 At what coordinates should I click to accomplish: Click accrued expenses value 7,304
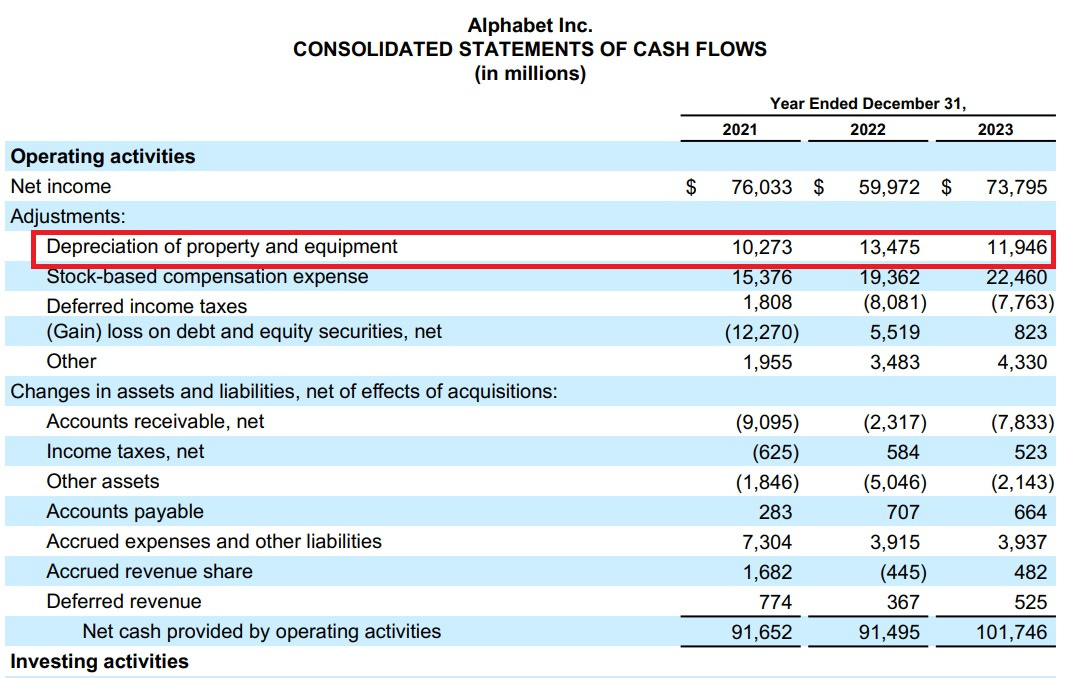(x=767, y=542)
